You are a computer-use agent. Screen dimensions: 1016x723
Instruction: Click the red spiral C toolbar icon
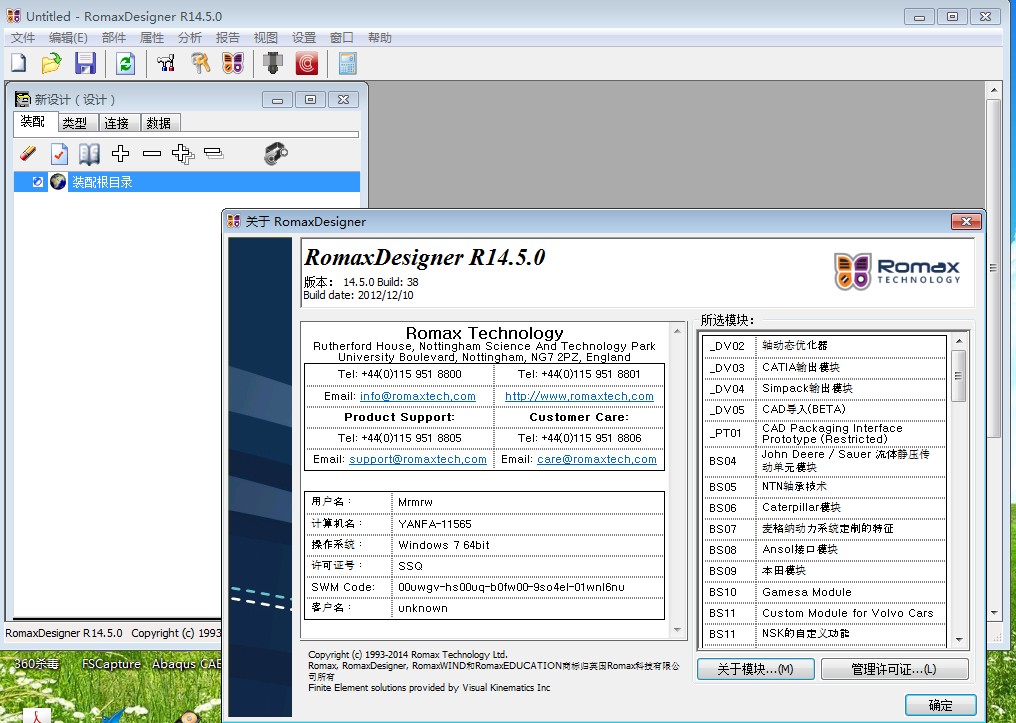pyautogui.click(x=306, y=63)
